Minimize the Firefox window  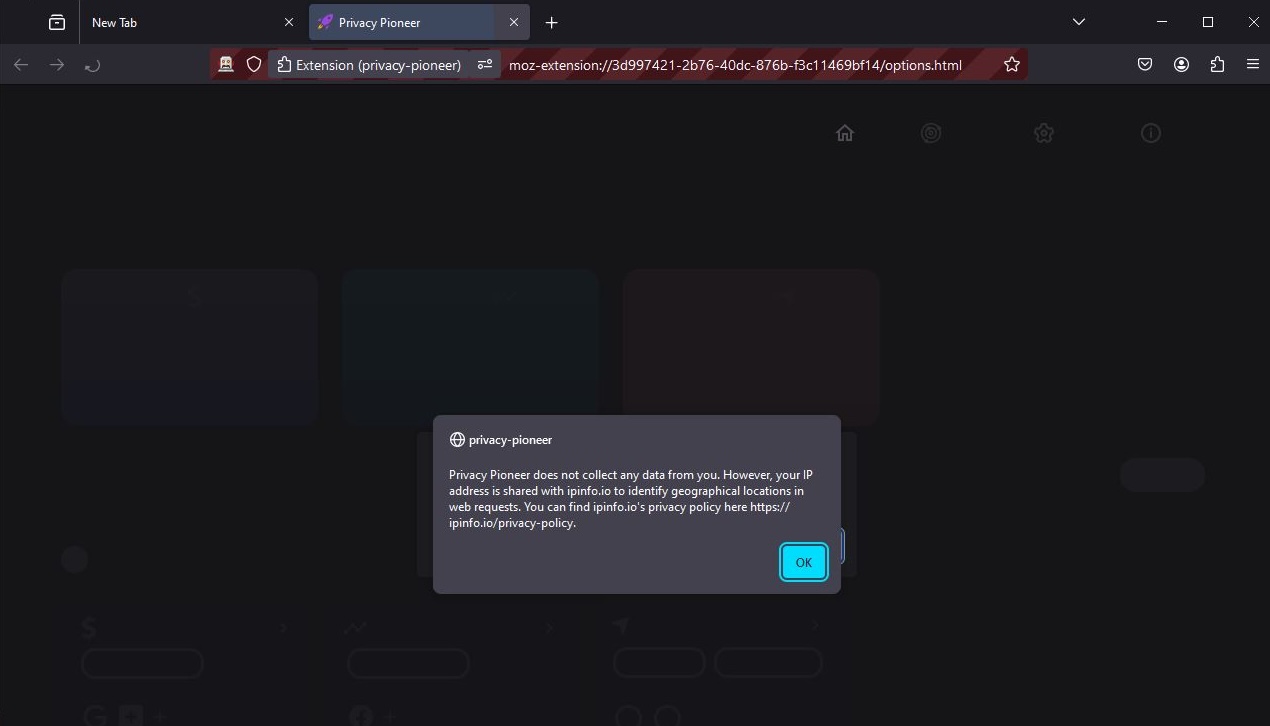(x=1162, y=22)
